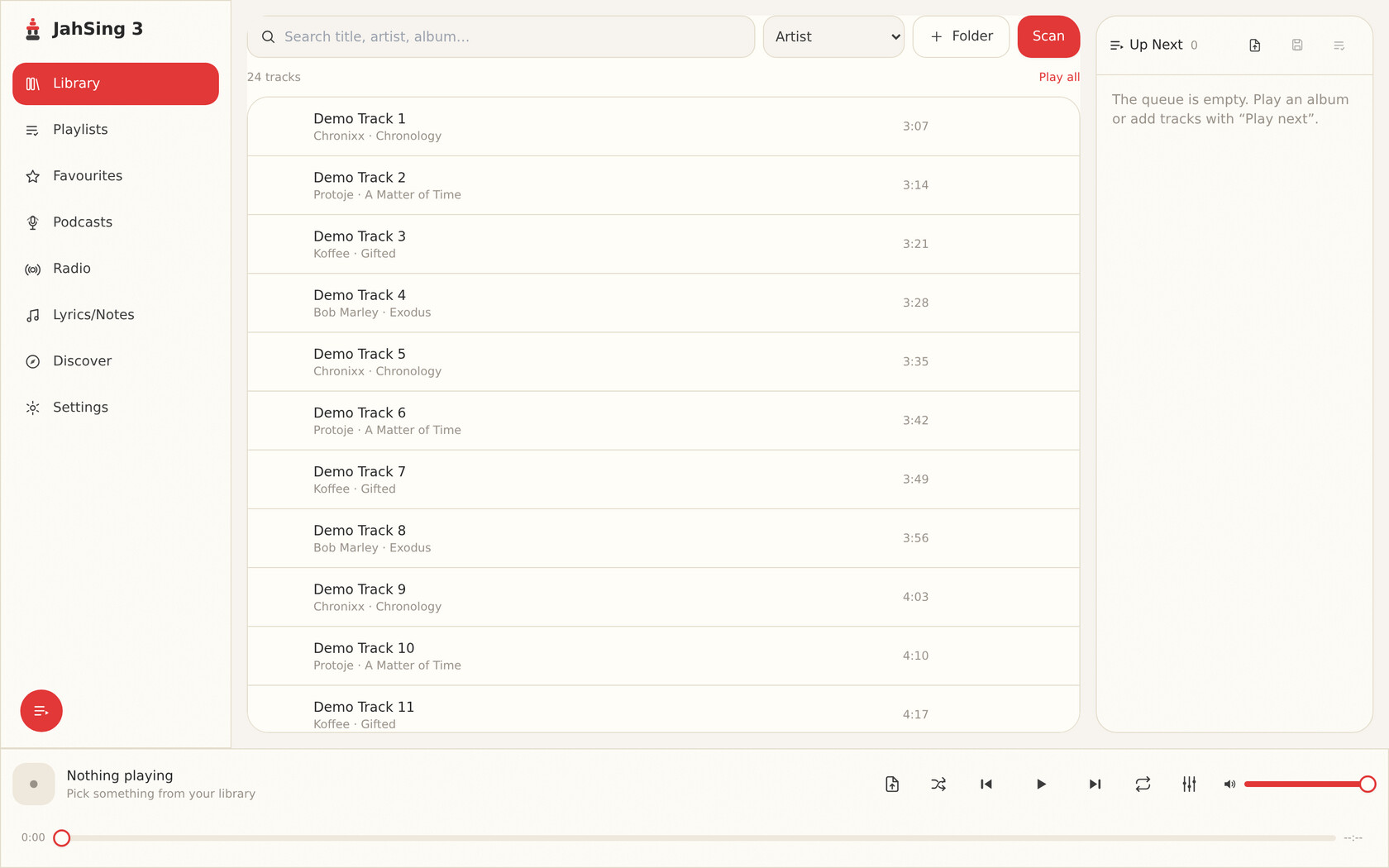The image size is (1389, 868).
Task: Select Demo Track 6 row
Action: point(663,421)
